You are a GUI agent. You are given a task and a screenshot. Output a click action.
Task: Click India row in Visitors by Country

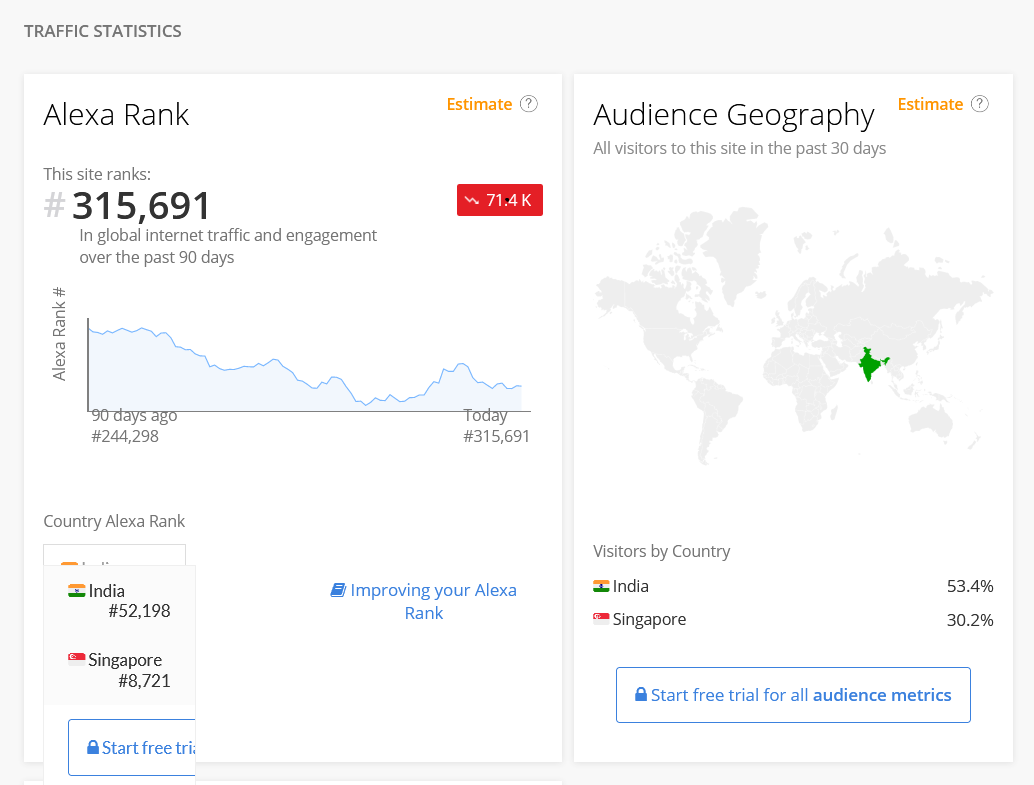[x=793, y=586]
